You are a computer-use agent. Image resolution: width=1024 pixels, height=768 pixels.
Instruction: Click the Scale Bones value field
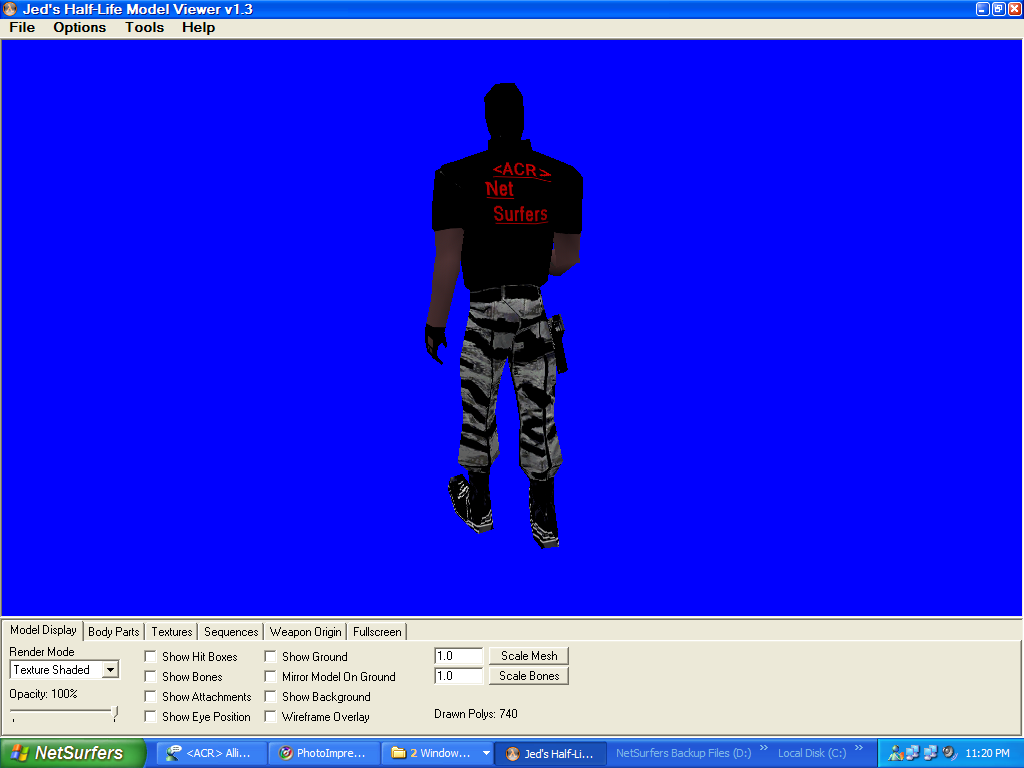tap(458, 676)
